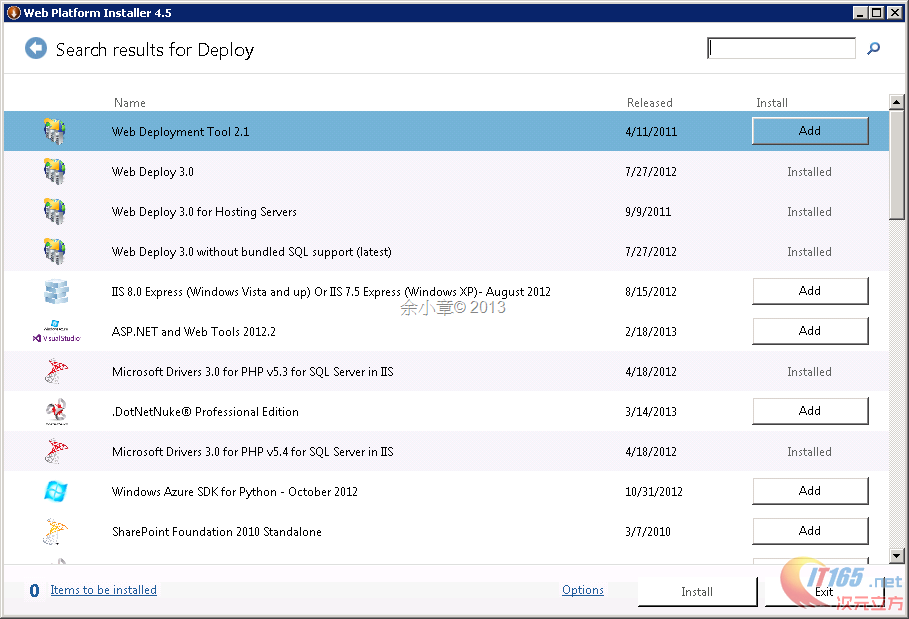Click release date 2/18/2013
Viewport: 909px width, 619px height.
coord(651,332)
